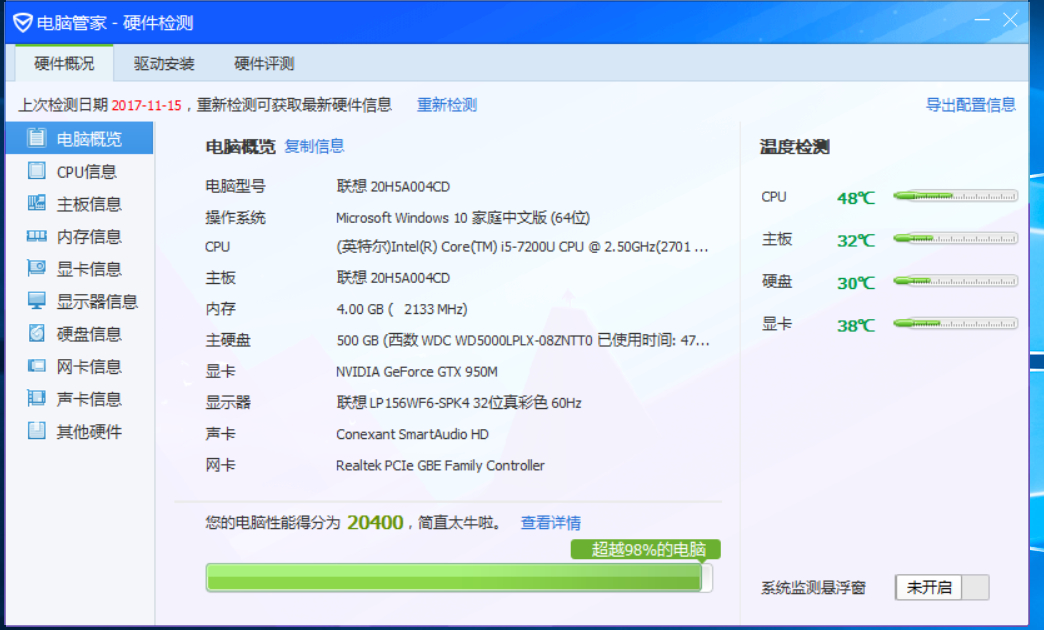Image resolution: width=1044 pixels, height=630 pixels.
Task: Toggle the 系统监测悬浮窗 switch
Action: 942,587
